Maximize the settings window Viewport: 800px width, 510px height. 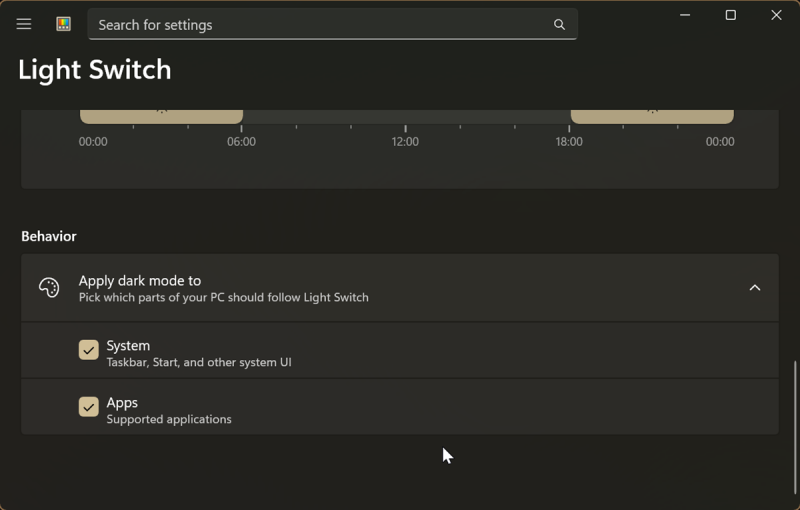(731, 15)
